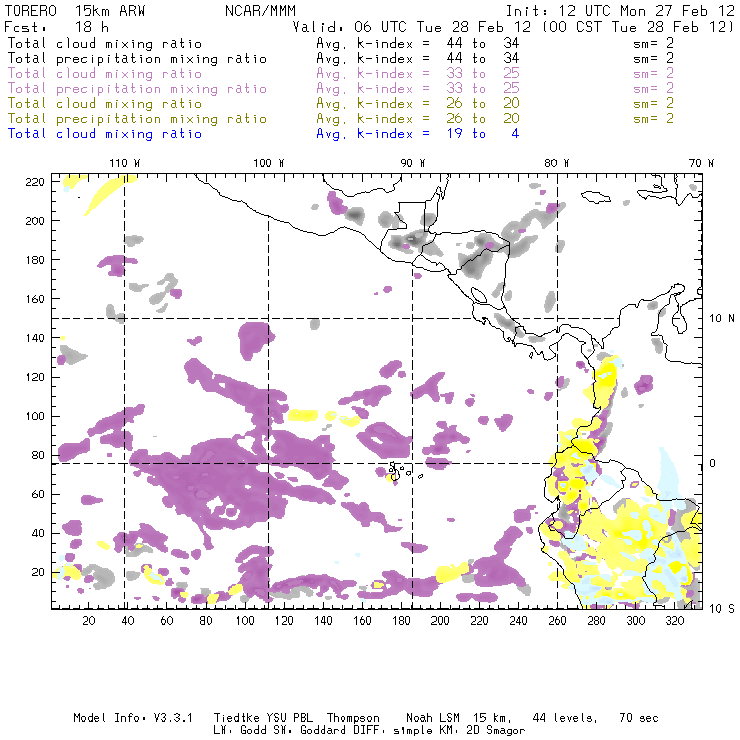Image resolution: width=740 pixels, height=740 pixels.
Task: Select the '70 sec' timestep text
Action: (639, 718)
